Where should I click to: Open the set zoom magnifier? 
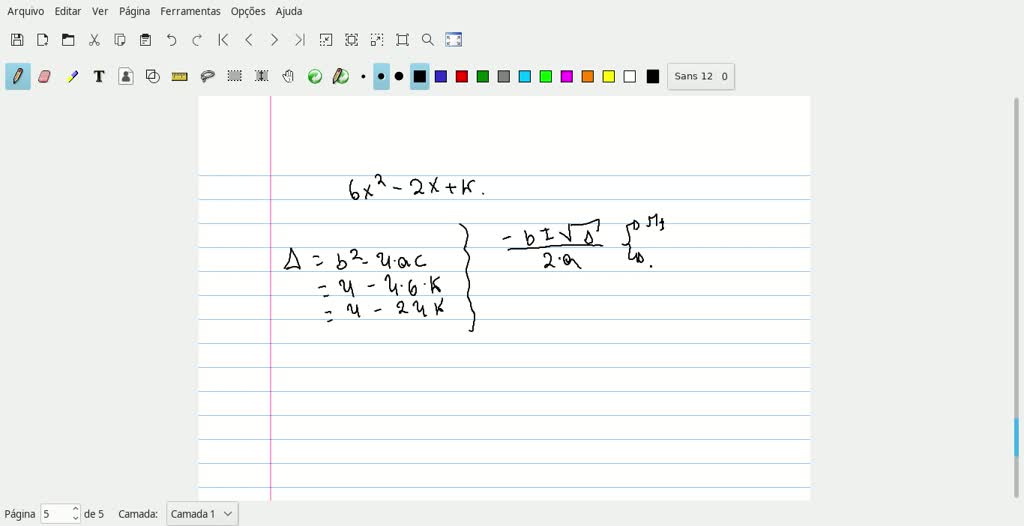[428, 40]
